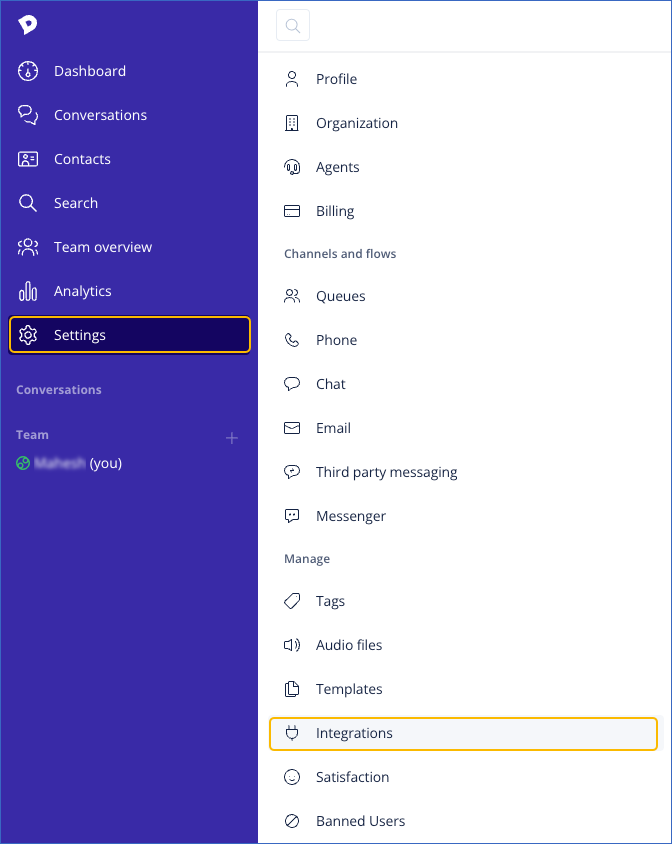672x844 pixels.
Task: Click the Integrations plug icon
Action: click(292, 733)
